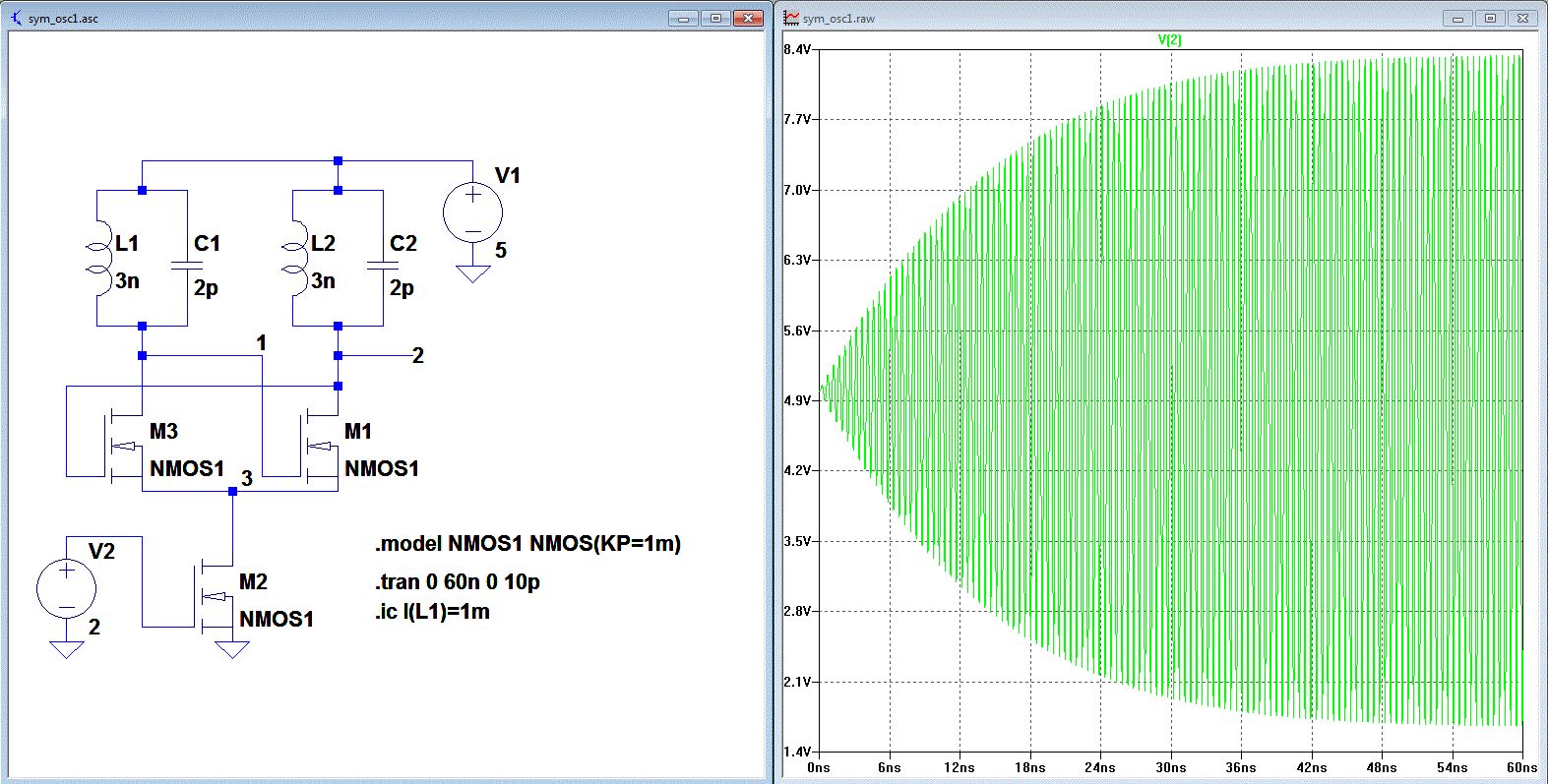The height and width of the screenshot is (784, 1548).
Task: Click the net label 2 on the schematic
Action: point(418,356)
